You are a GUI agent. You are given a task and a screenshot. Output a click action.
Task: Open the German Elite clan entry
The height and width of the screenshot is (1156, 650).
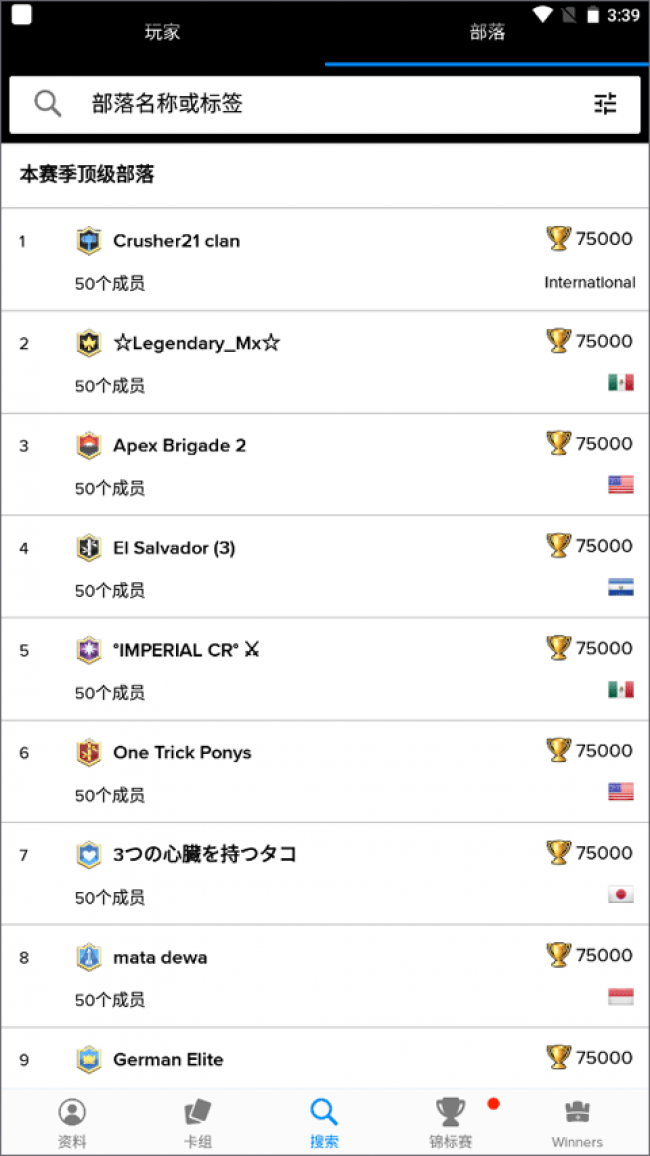click(168, 1059)
